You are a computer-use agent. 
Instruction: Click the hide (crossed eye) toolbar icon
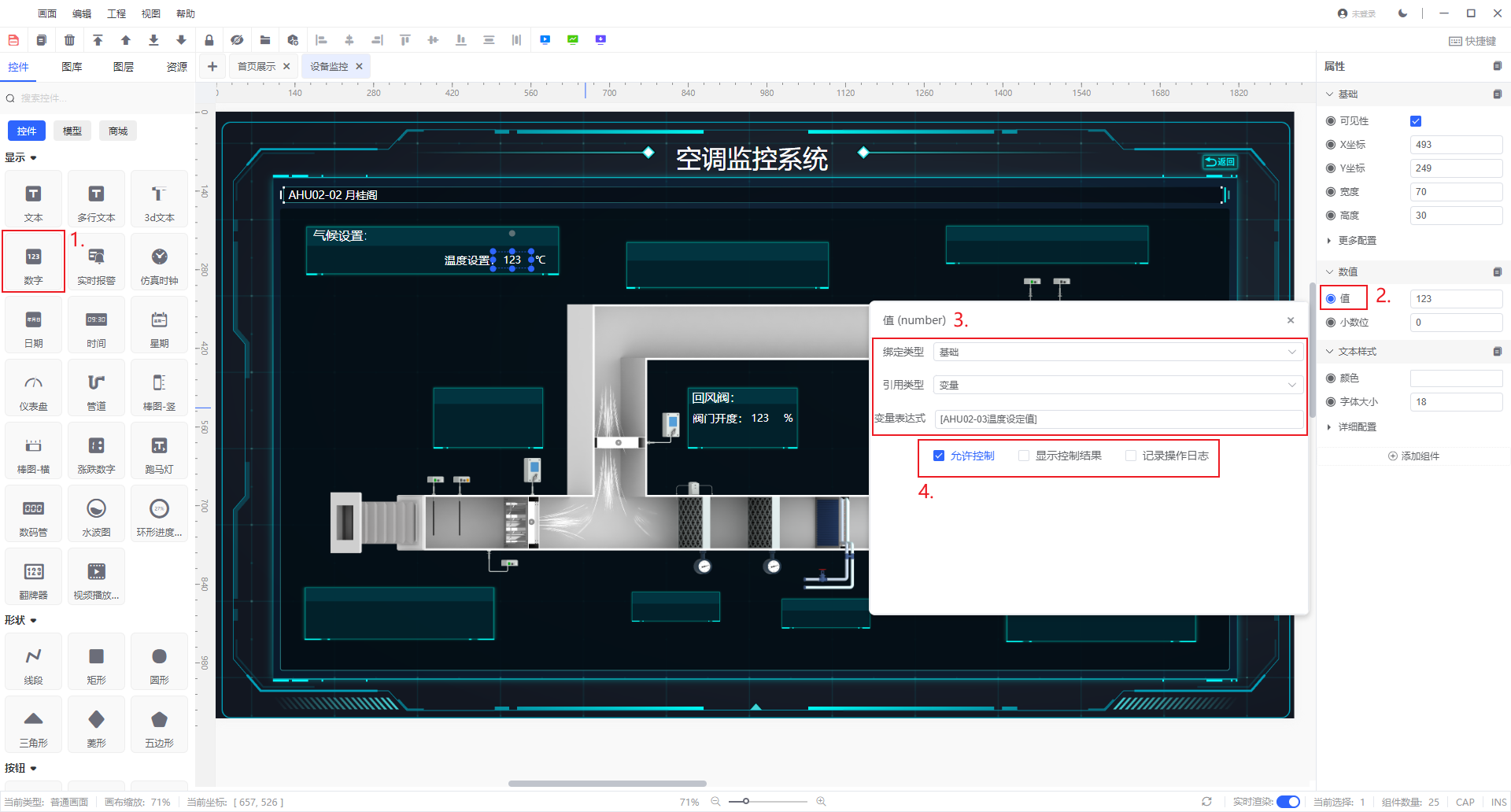pos(237,40)
